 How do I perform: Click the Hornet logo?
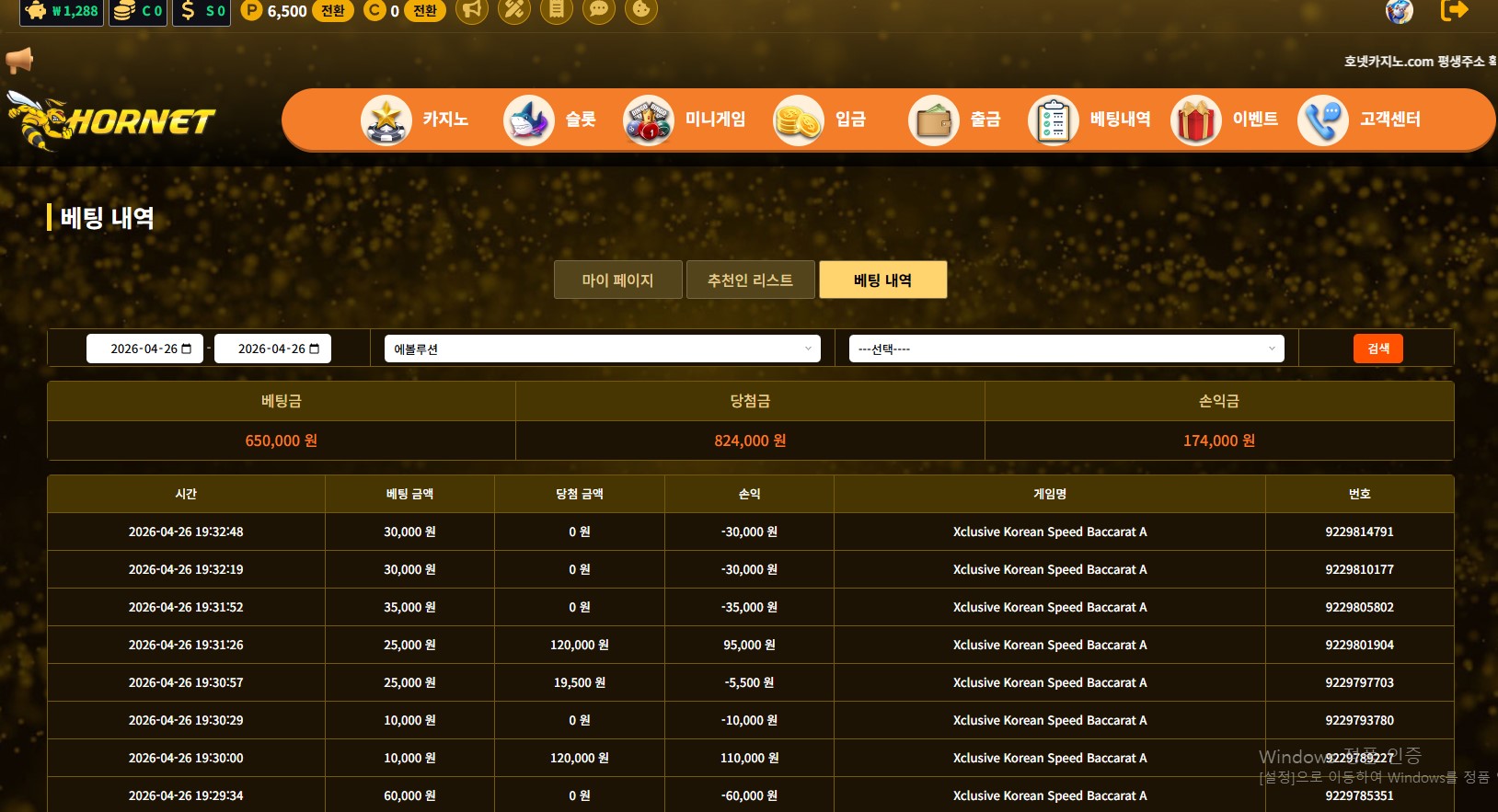coord(110,120)
